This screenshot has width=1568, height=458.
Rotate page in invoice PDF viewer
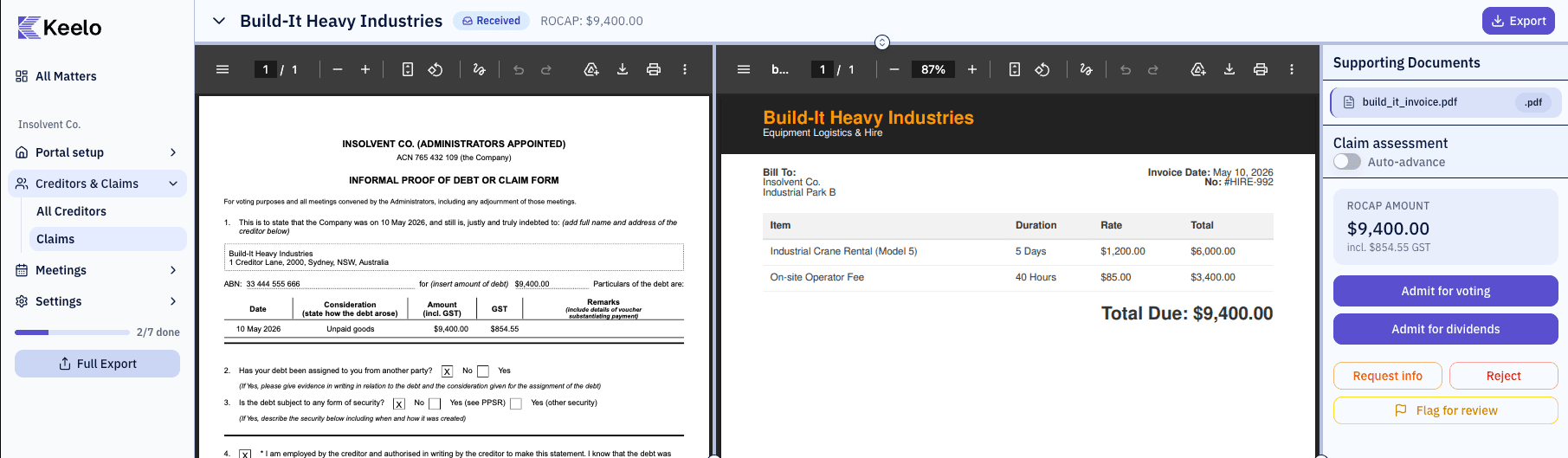(x=1042, y=69)
